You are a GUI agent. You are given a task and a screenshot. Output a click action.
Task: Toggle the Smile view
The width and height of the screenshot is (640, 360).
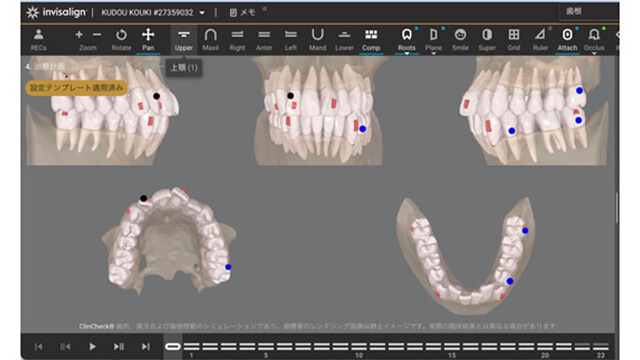click(460, 40)
